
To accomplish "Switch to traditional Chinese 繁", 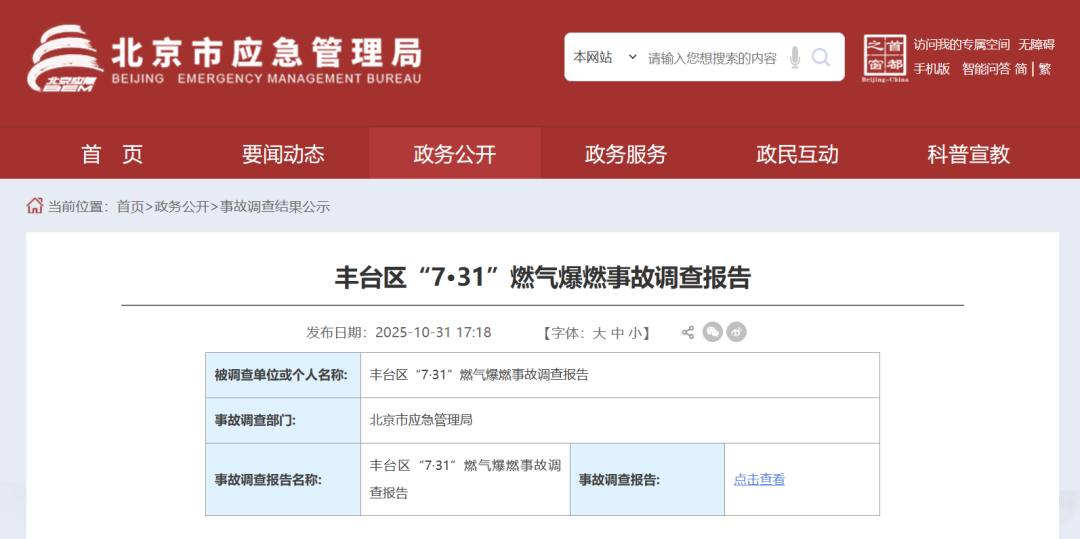I will pos(1045,69).
